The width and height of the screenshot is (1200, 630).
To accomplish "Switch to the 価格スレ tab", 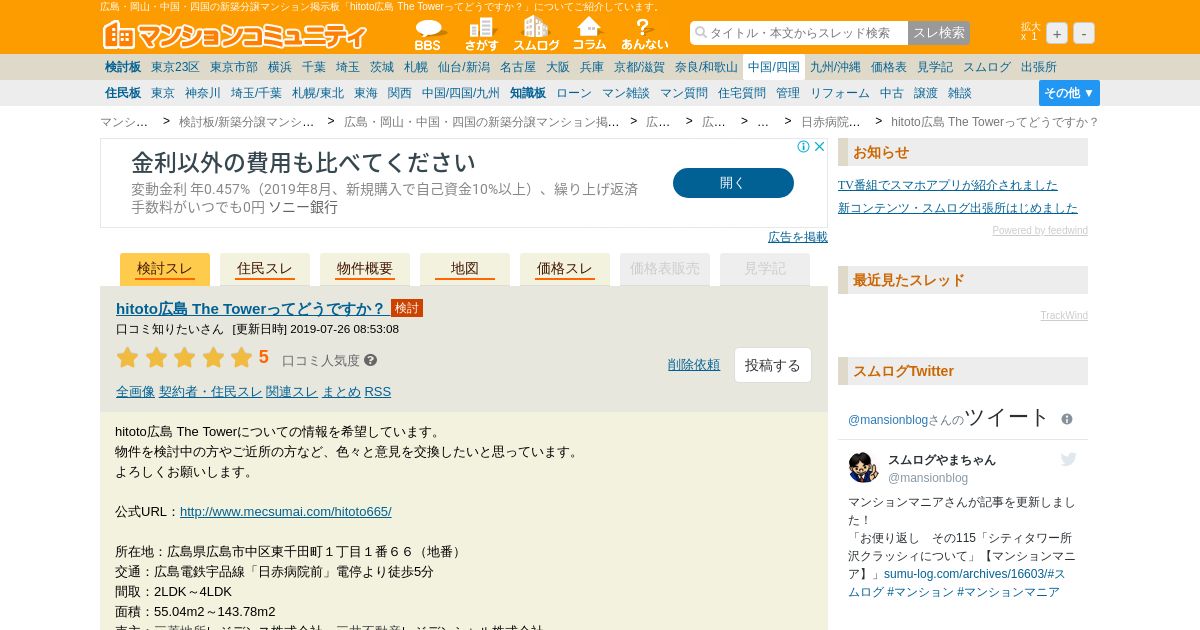I will [x=565, y=269].
